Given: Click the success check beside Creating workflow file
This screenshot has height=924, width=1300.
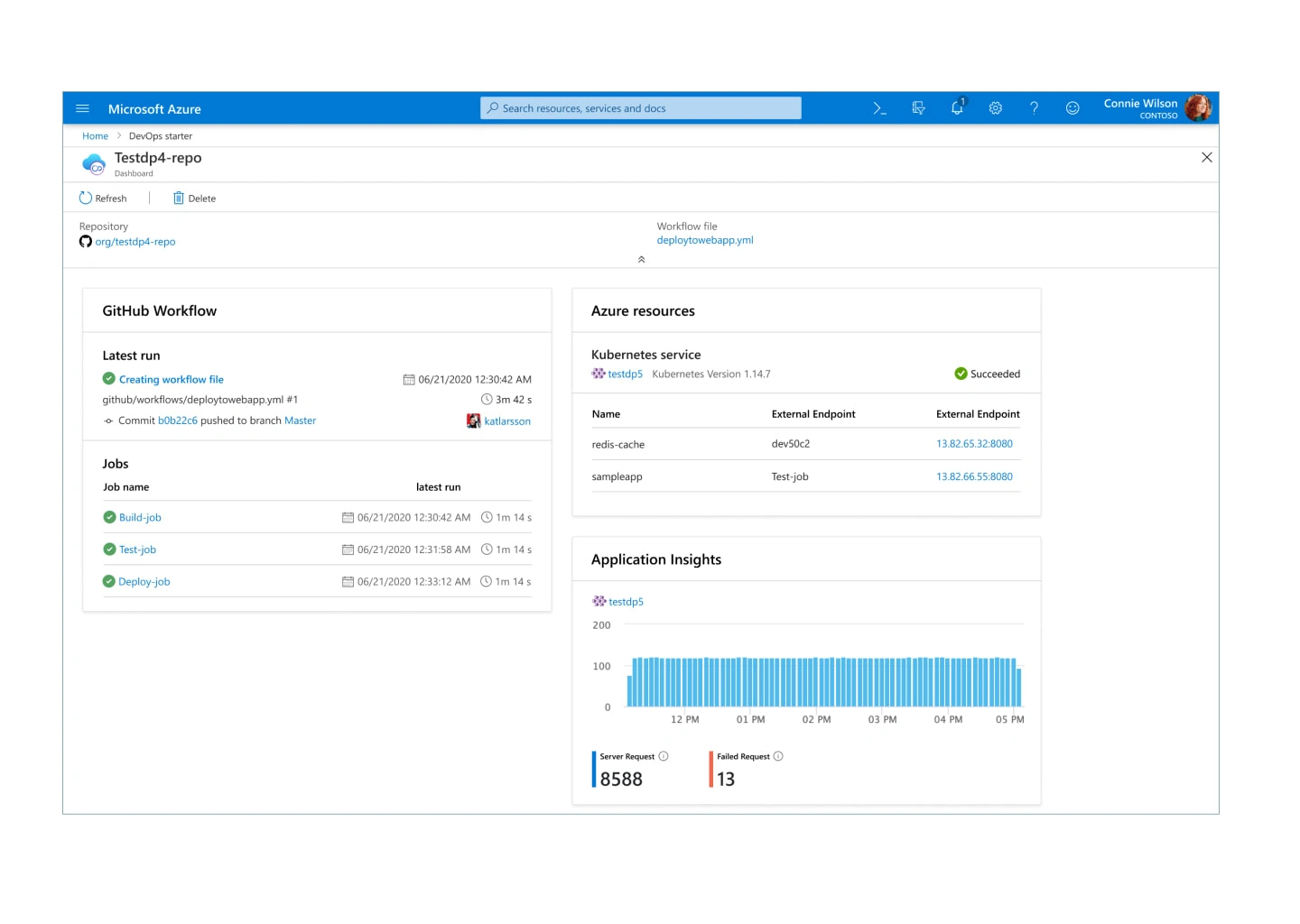Looking at the screenshot, I should tap(109, 379).
